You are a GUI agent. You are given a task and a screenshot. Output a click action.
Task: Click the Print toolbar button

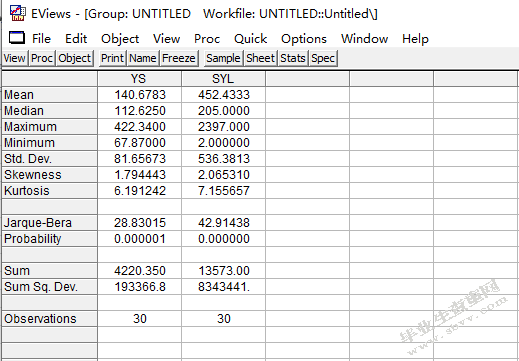pos(113,58)
